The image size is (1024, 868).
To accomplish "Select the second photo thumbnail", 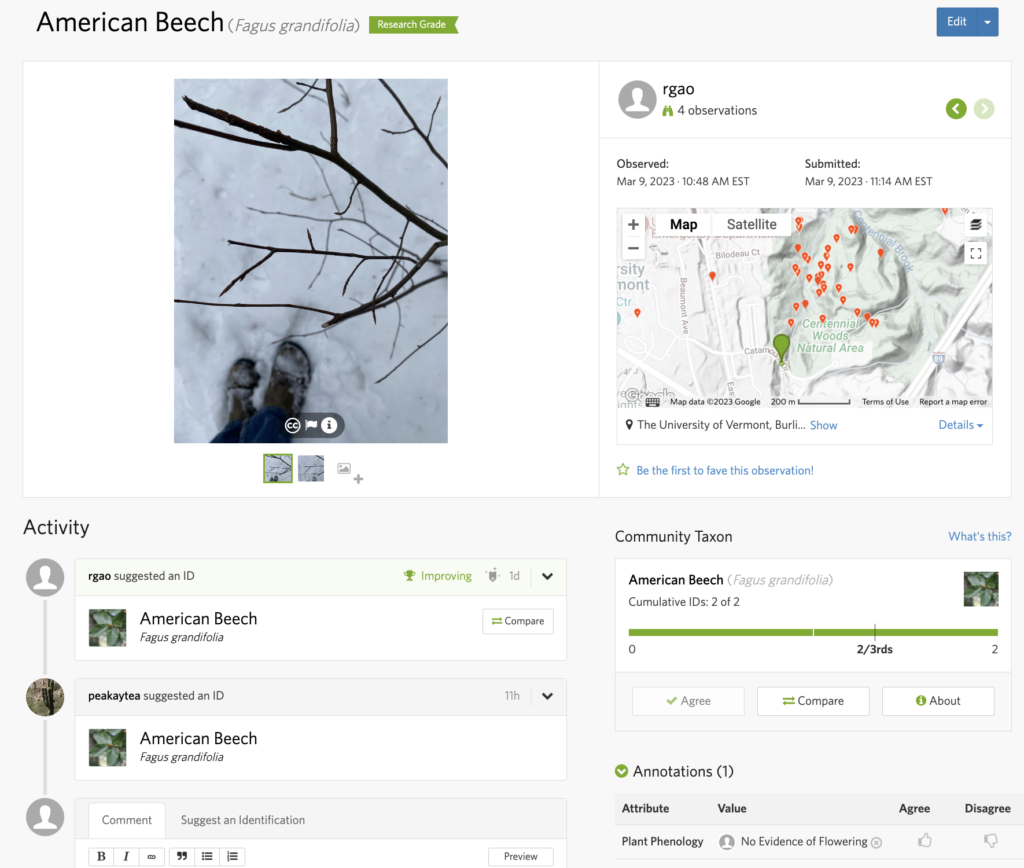I will pos(311,468).
